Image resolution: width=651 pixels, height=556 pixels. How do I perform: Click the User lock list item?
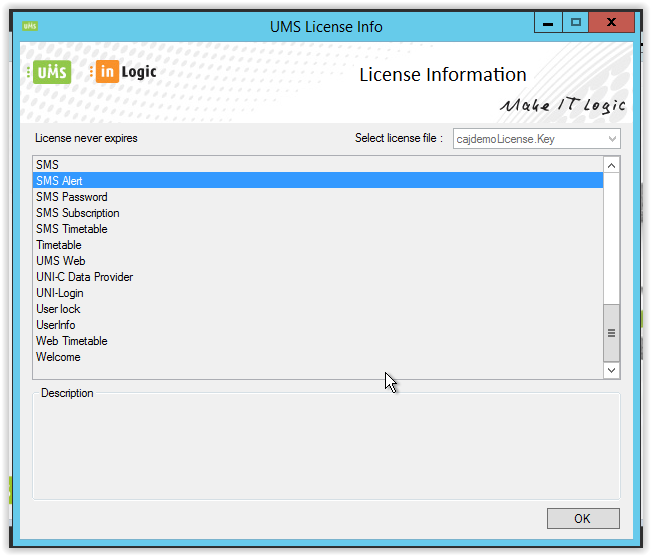coord(58,309)
